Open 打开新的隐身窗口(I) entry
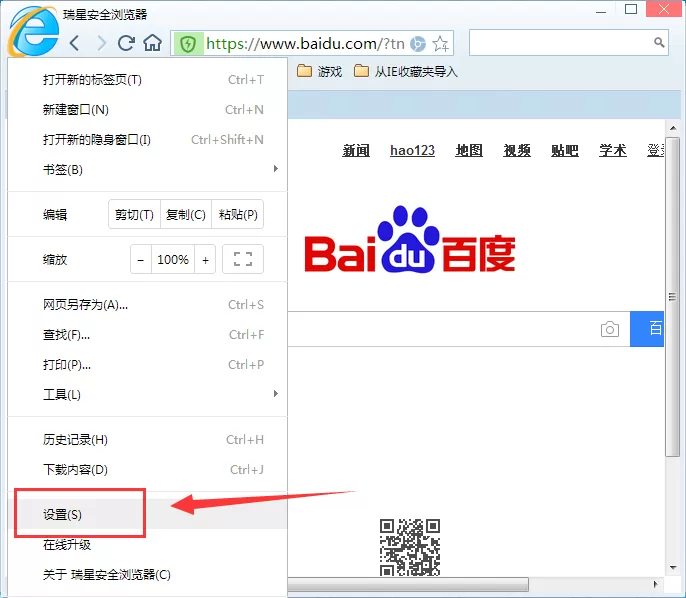The height and width of the screenshot is (598, 686). (147, 140)
